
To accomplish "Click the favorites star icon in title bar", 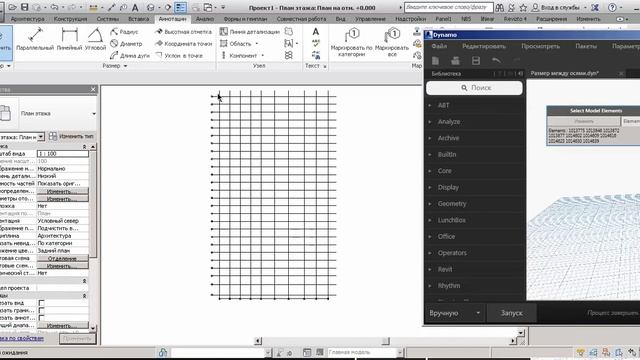I will pos(523,7).
